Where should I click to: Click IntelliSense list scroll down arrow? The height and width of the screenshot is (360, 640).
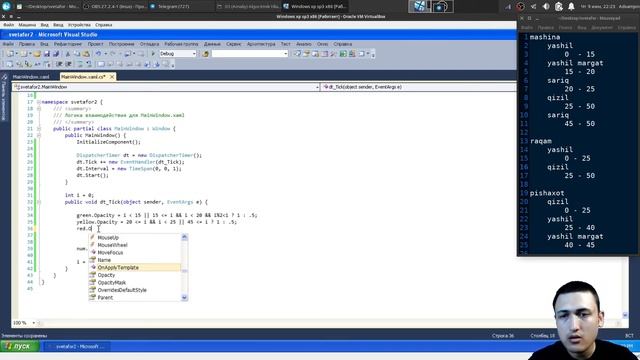click(184, 298)
